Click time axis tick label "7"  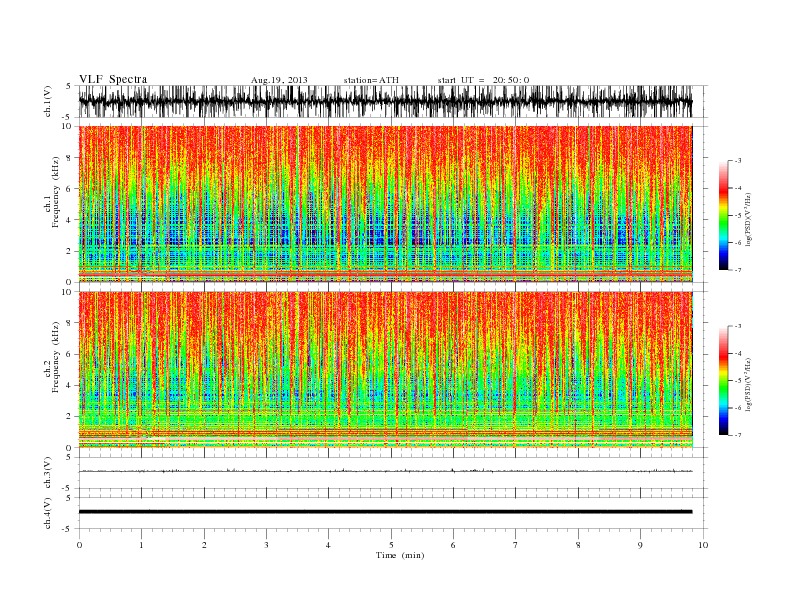click(516, 545)
